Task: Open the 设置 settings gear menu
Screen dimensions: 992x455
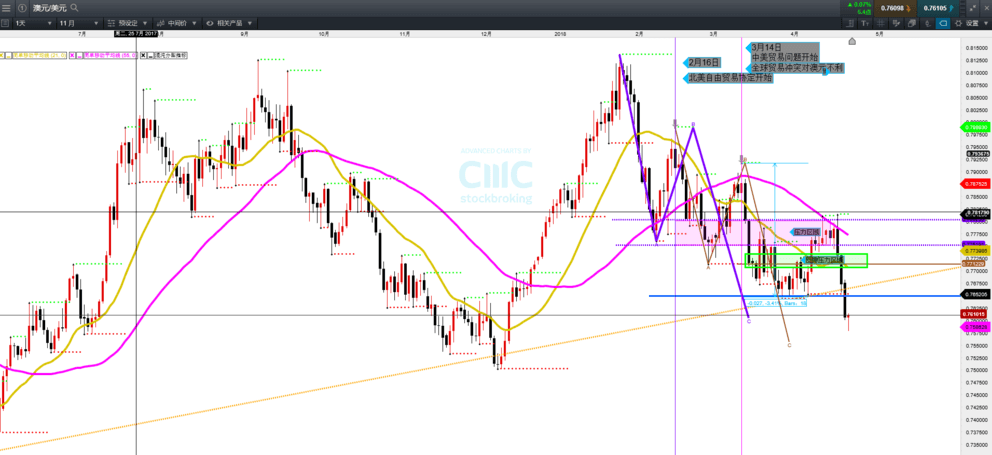Action: click(970, 23)
